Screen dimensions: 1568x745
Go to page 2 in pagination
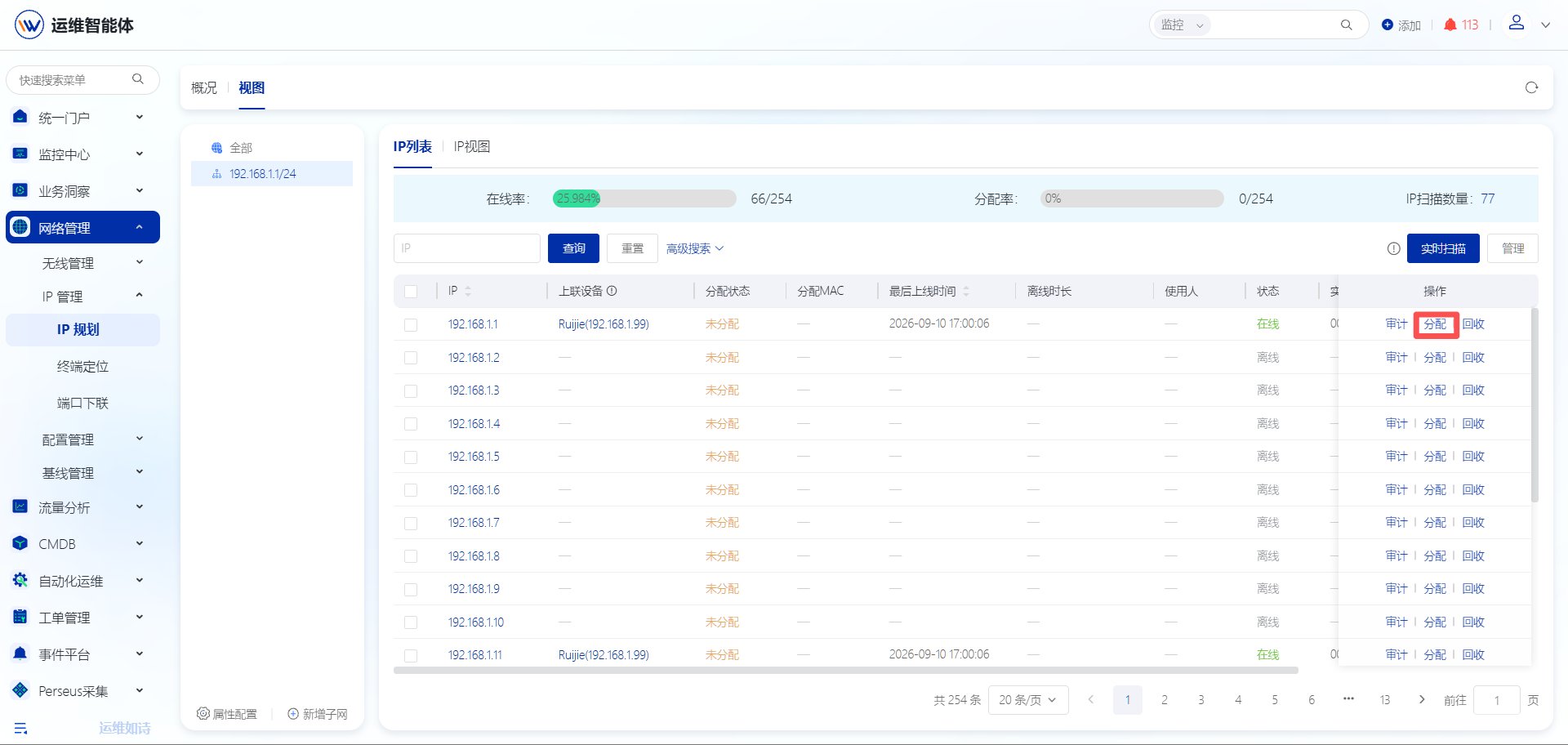(x=1165, y=700)
